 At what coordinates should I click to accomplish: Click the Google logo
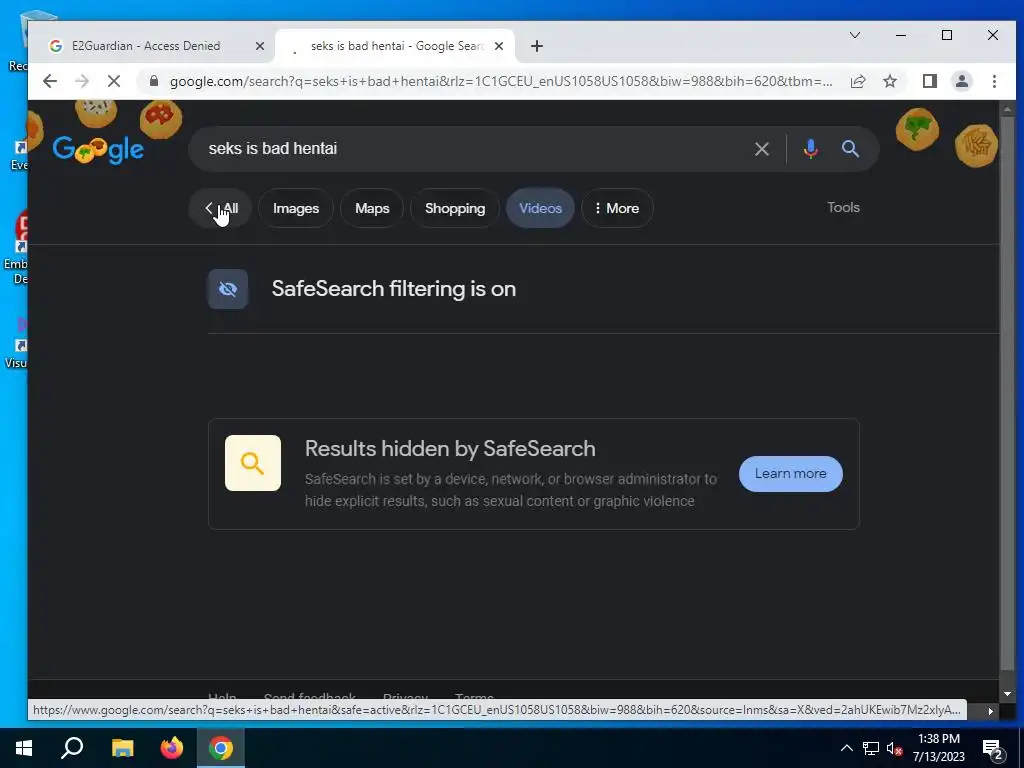click(x=98, y=150)
